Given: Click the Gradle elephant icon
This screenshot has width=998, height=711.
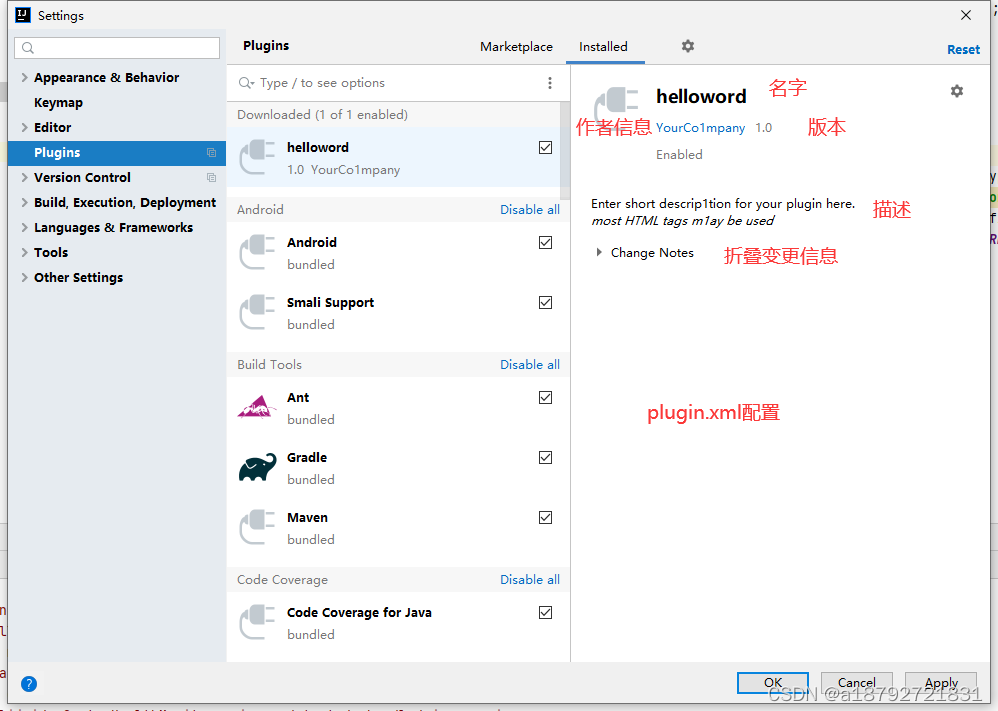Looking at the screenshot, I should (257, 468).
